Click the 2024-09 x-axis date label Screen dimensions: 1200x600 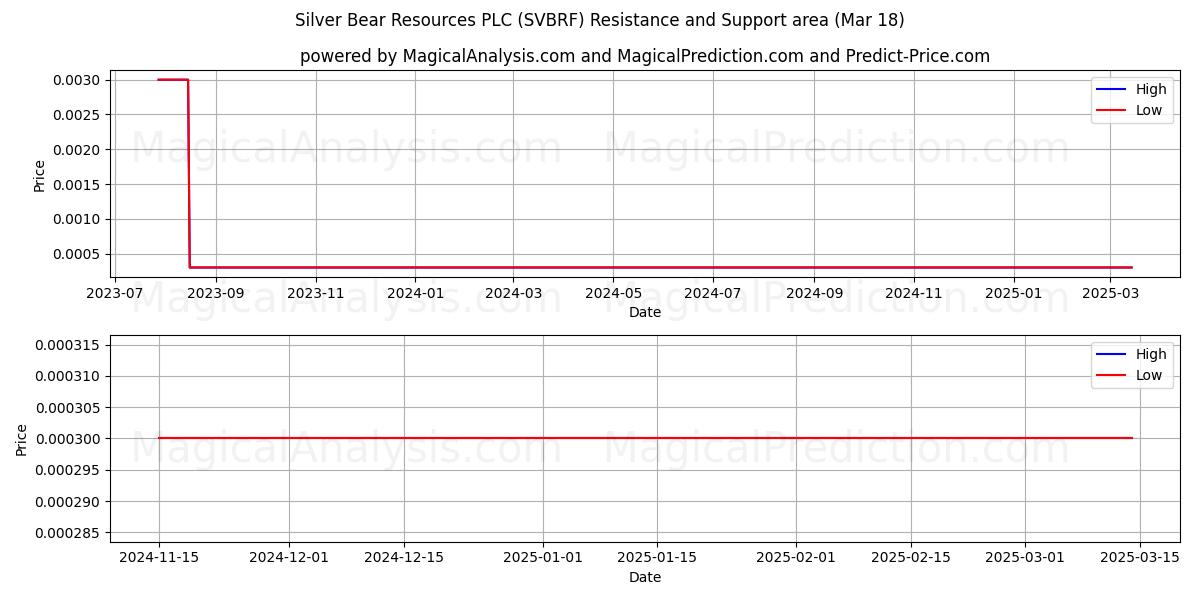click(814, 293)
